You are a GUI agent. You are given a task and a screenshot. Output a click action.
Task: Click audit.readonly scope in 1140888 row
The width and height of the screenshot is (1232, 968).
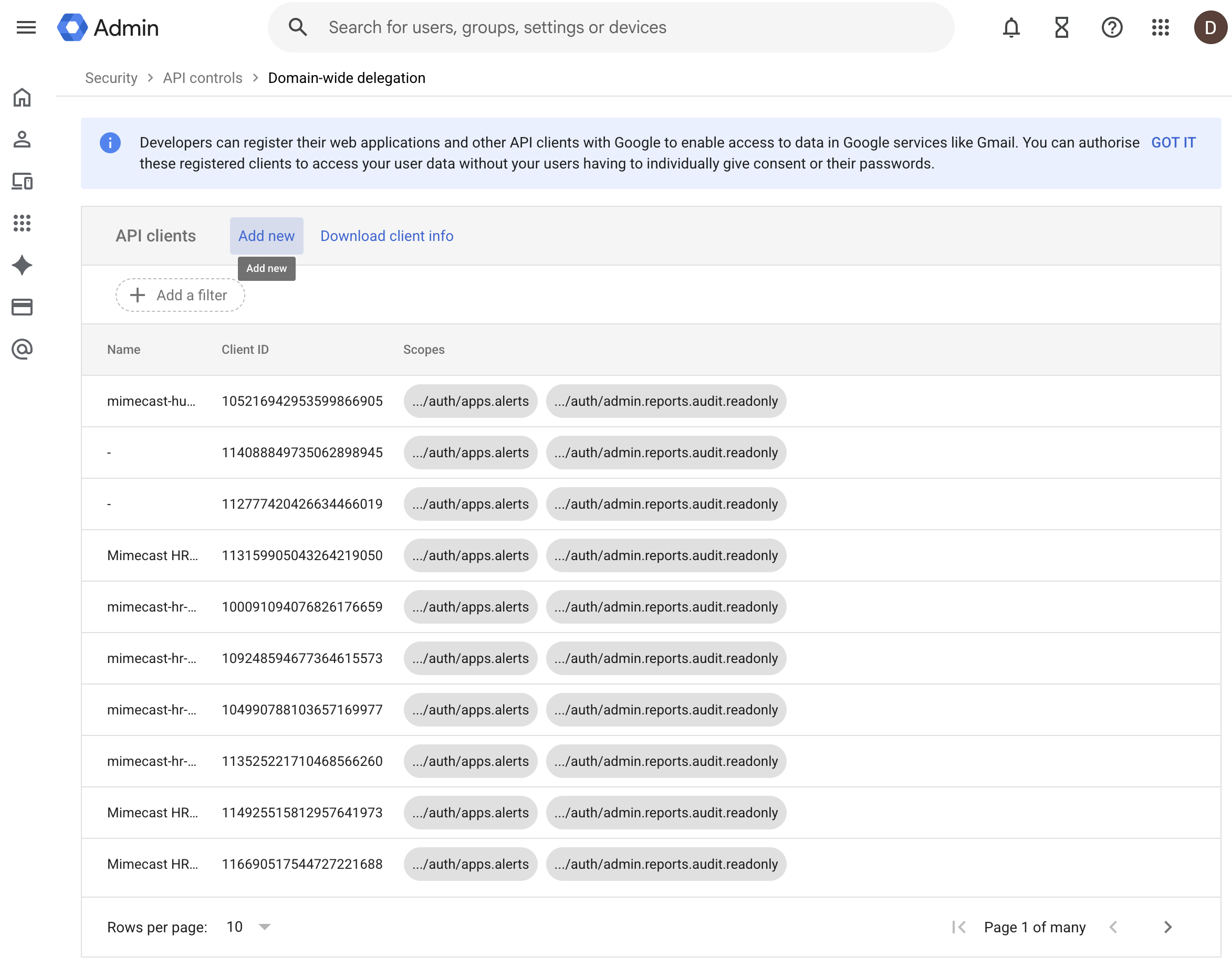(666, 453)
